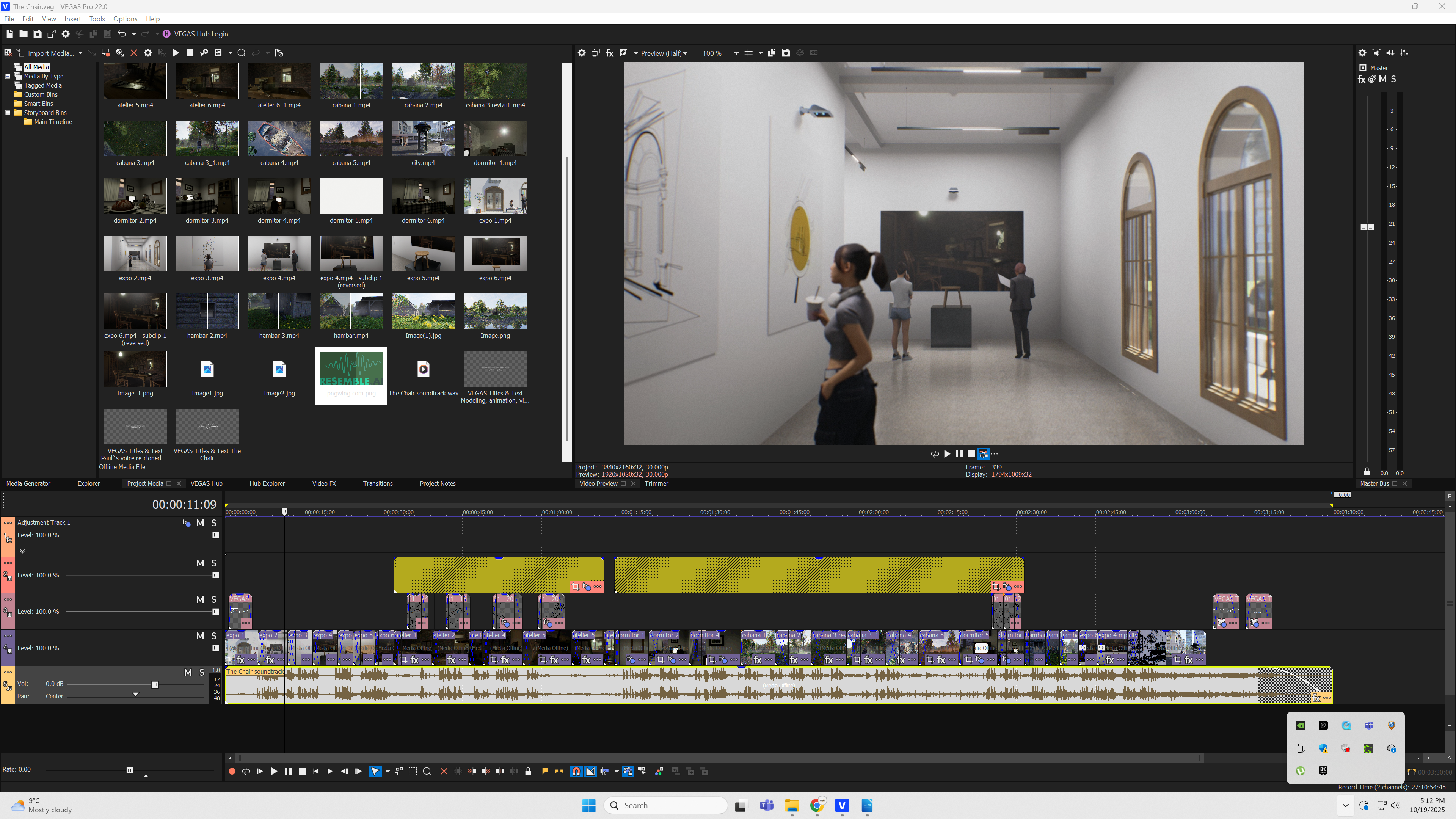This screenshot has height=819, width=1456.
Task: Insert a marker with the yellow flag icon
Action: coord(545,771)
